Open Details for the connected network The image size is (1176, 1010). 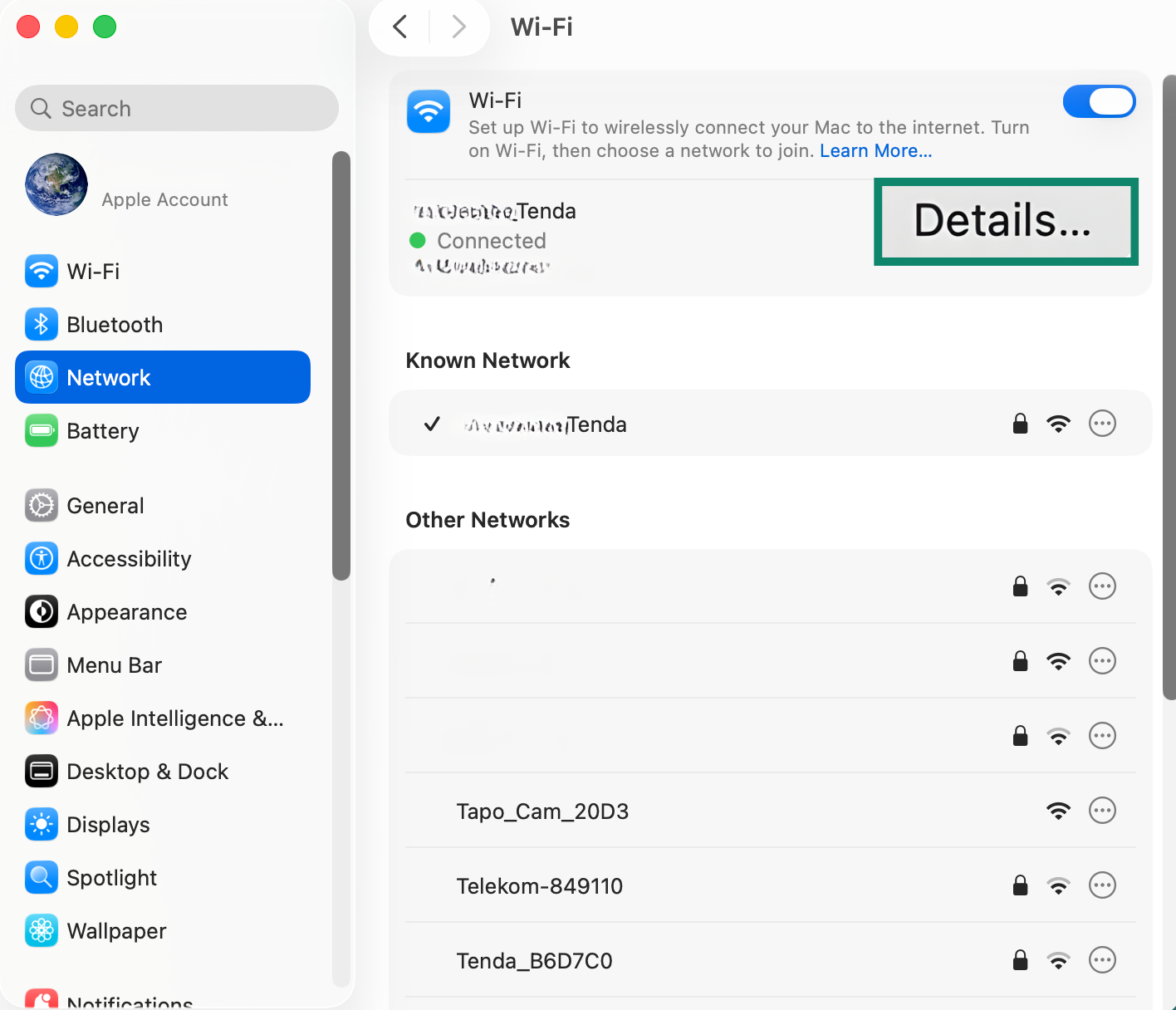pos(1006,222)
